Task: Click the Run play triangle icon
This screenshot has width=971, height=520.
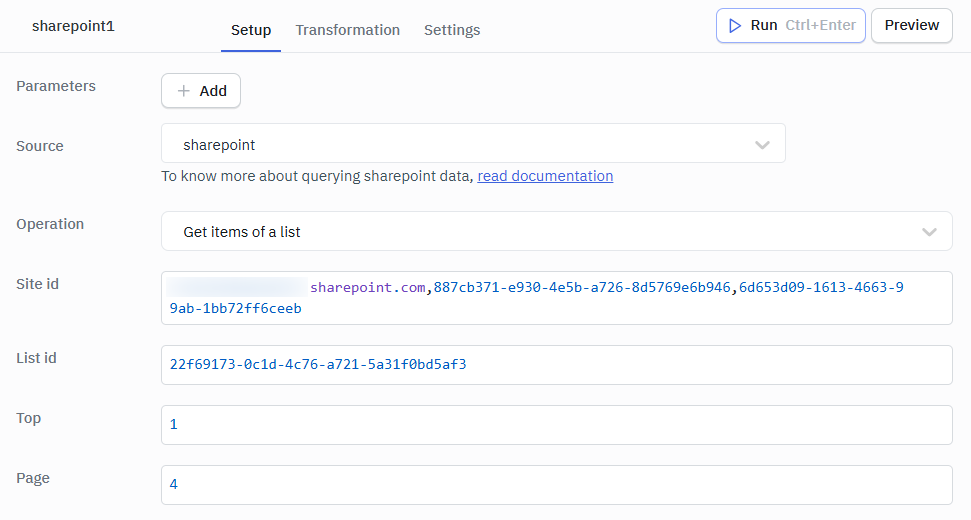Action: pos(734,25)
